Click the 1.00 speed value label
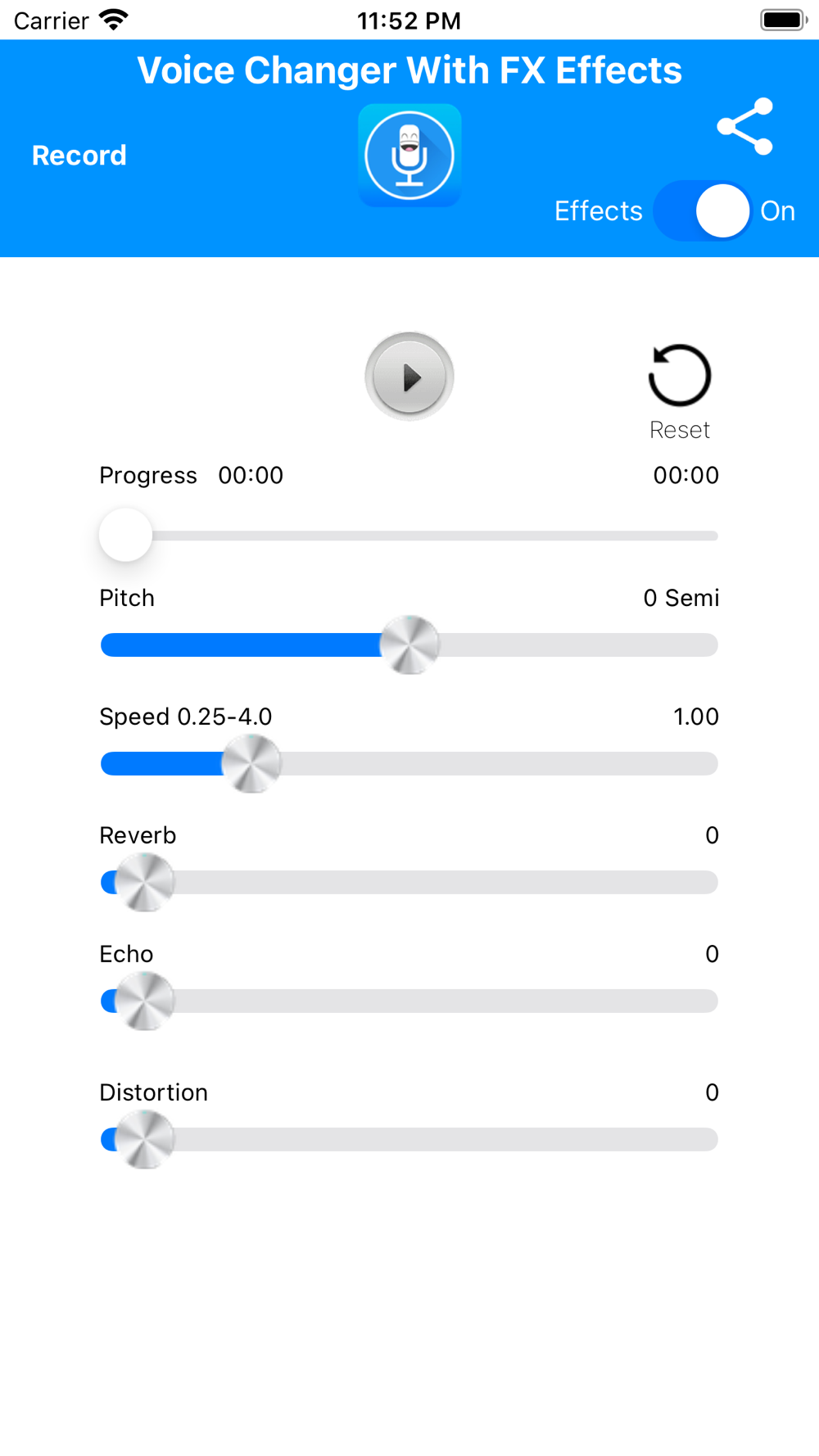This screenshot has height=1456, width=819. tap(696, 717)
